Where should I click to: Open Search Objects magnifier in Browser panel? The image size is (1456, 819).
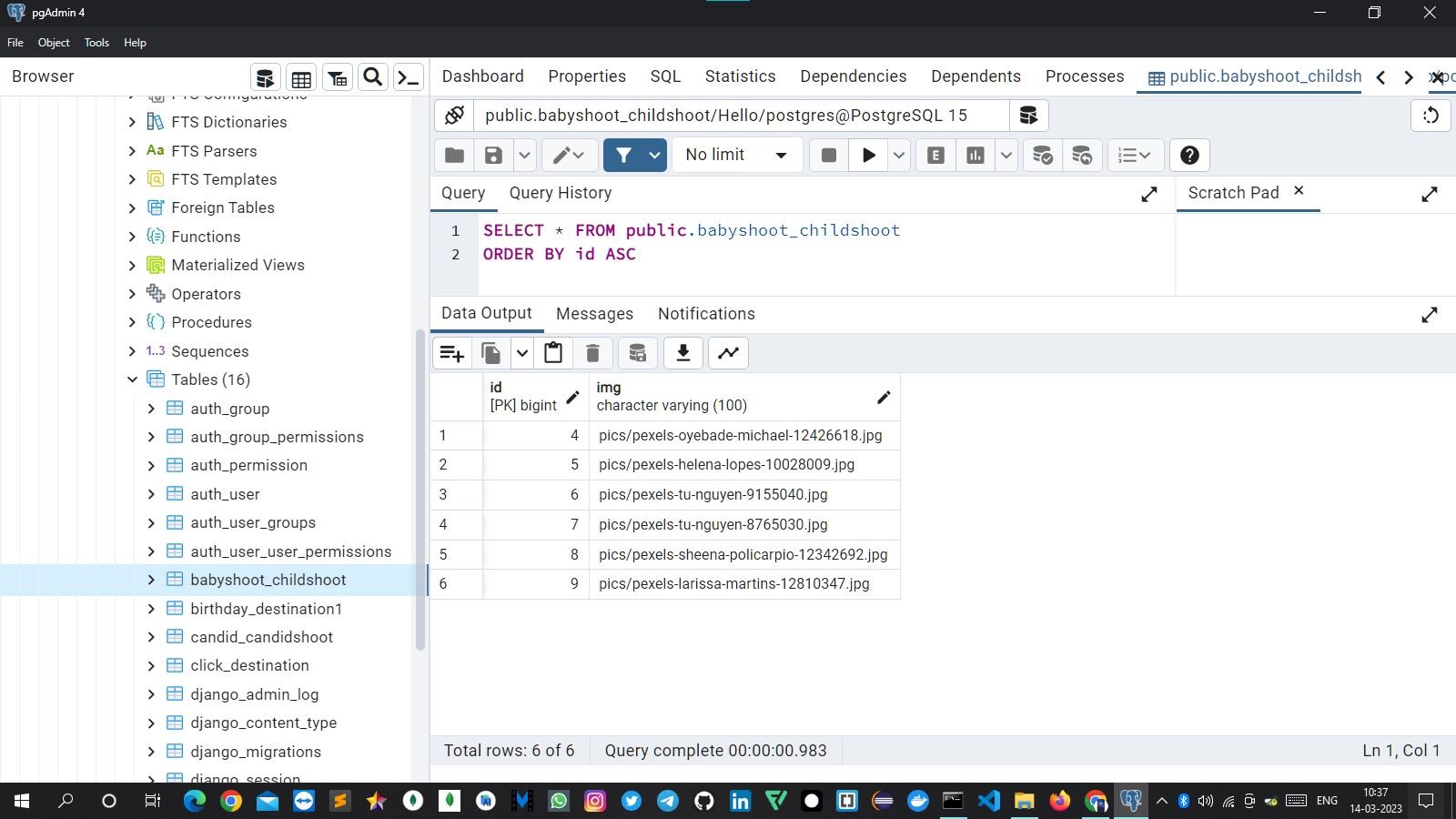(373, 77)
